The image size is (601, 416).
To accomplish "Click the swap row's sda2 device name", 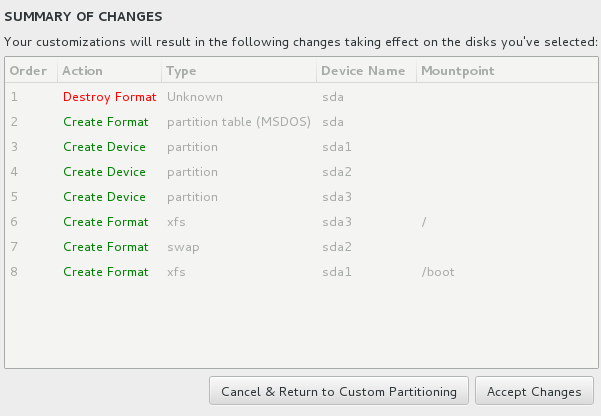I will [337, 247].
